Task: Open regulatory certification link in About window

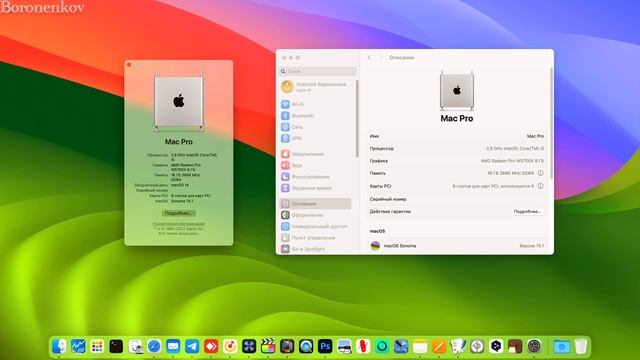Action: pyautogui.click(x=179, y=224)
